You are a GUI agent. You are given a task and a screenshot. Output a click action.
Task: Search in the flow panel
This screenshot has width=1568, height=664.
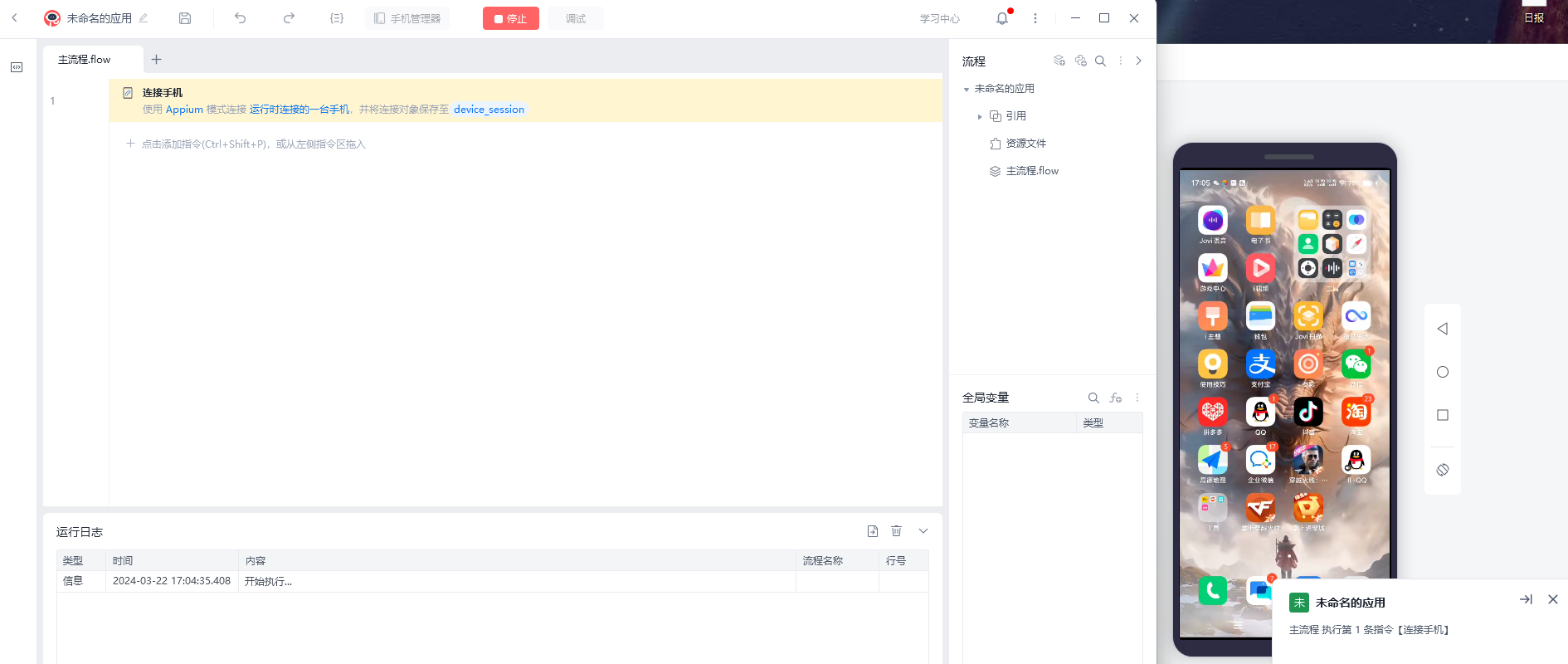click(x=1100, y=61)
